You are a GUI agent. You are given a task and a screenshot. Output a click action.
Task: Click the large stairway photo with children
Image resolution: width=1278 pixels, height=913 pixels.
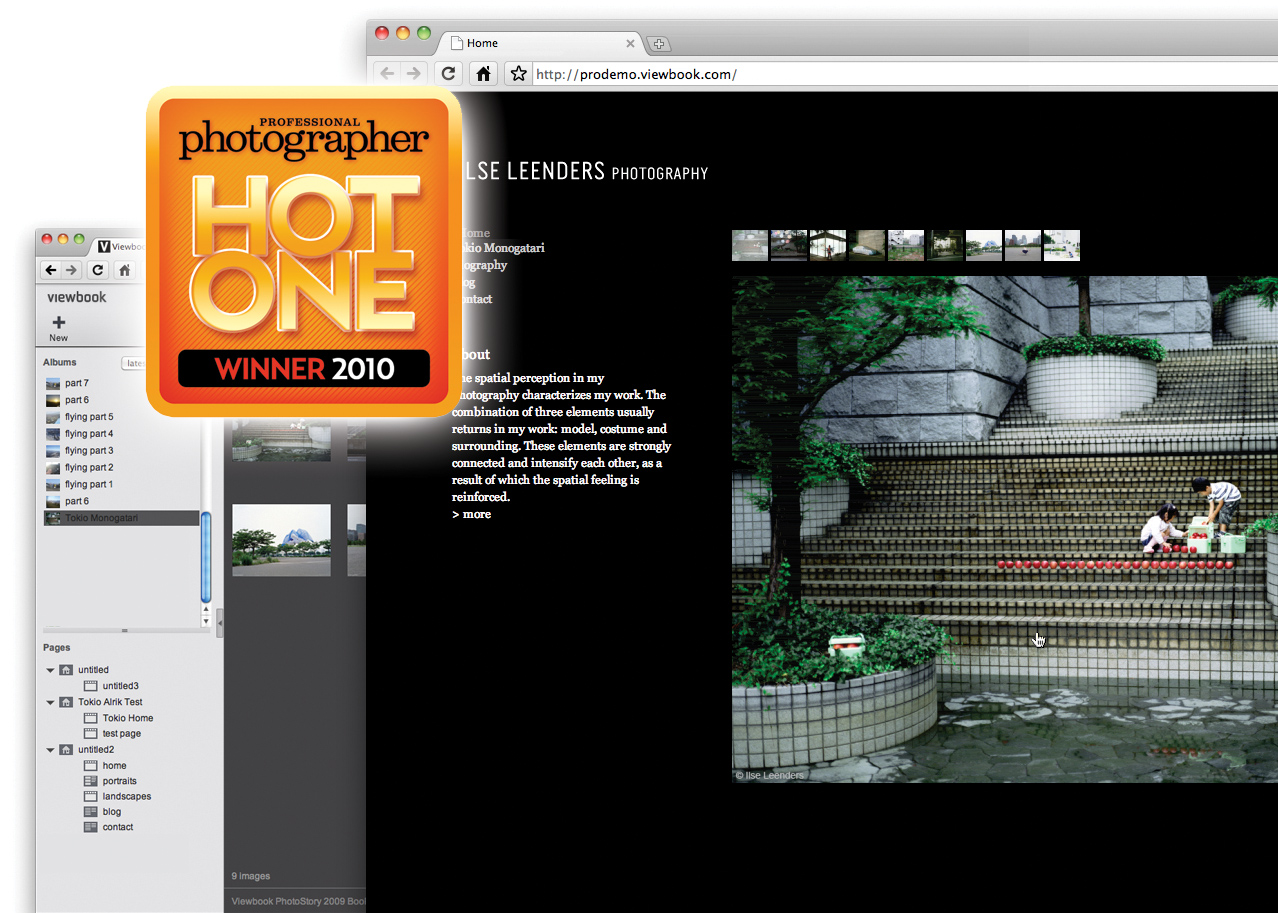[x=1005, y=529]
